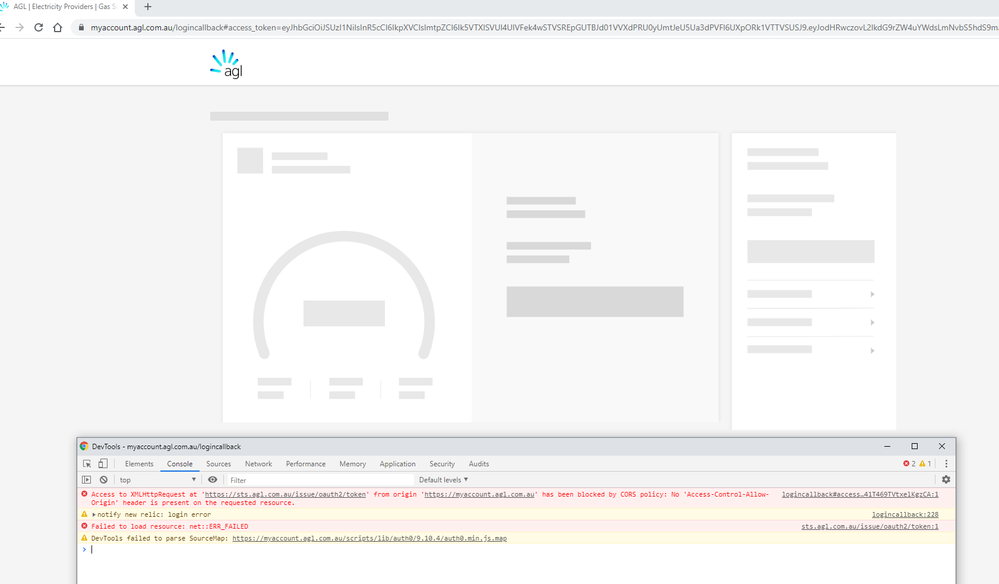
Task: Click the red error count indicator
Action: click(909, 464)
